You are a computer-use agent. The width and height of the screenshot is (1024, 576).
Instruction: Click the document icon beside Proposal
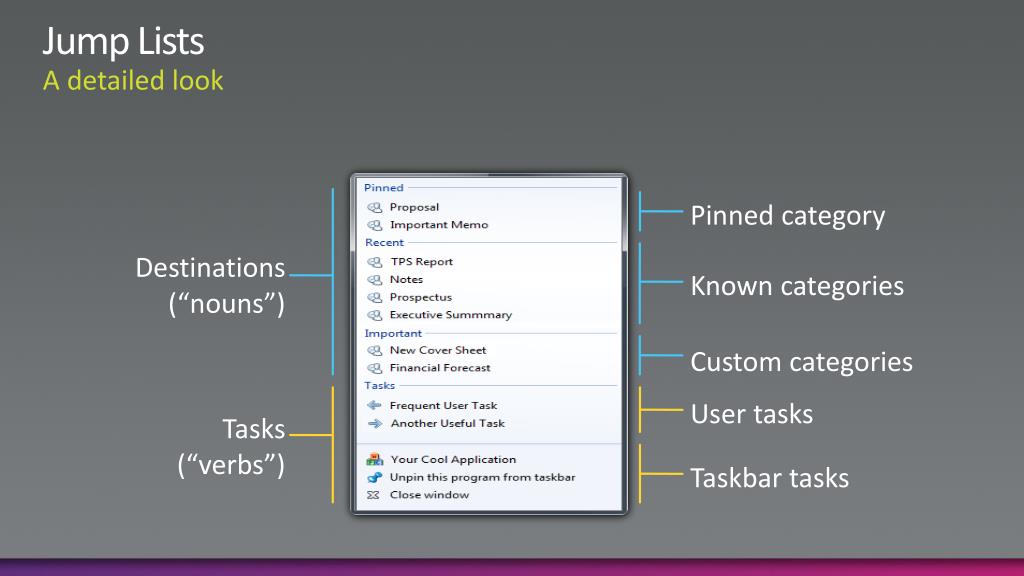[x=374, y=208]
